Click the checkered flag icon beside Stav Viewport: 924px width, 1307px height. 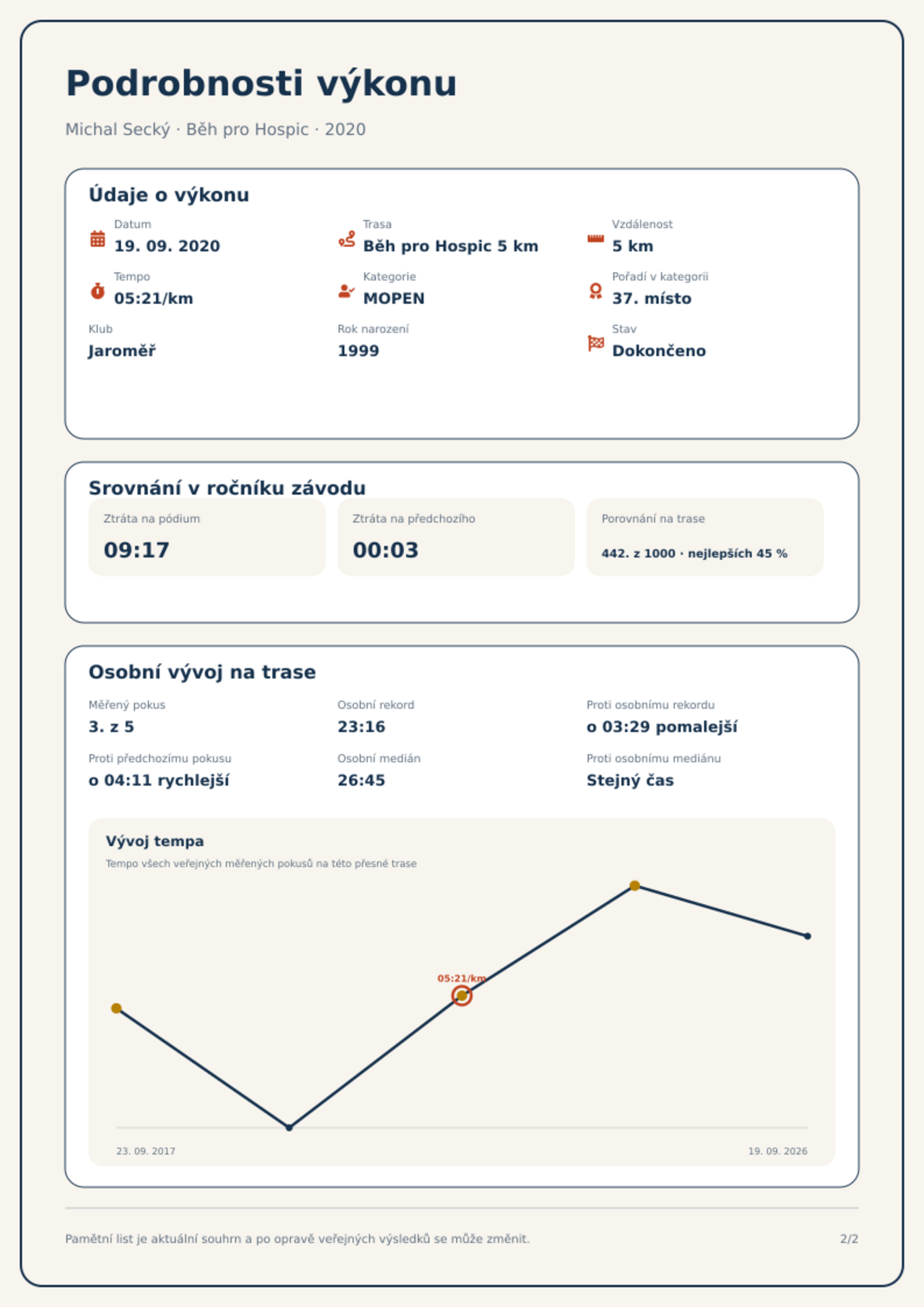click(x=595, y=343)
